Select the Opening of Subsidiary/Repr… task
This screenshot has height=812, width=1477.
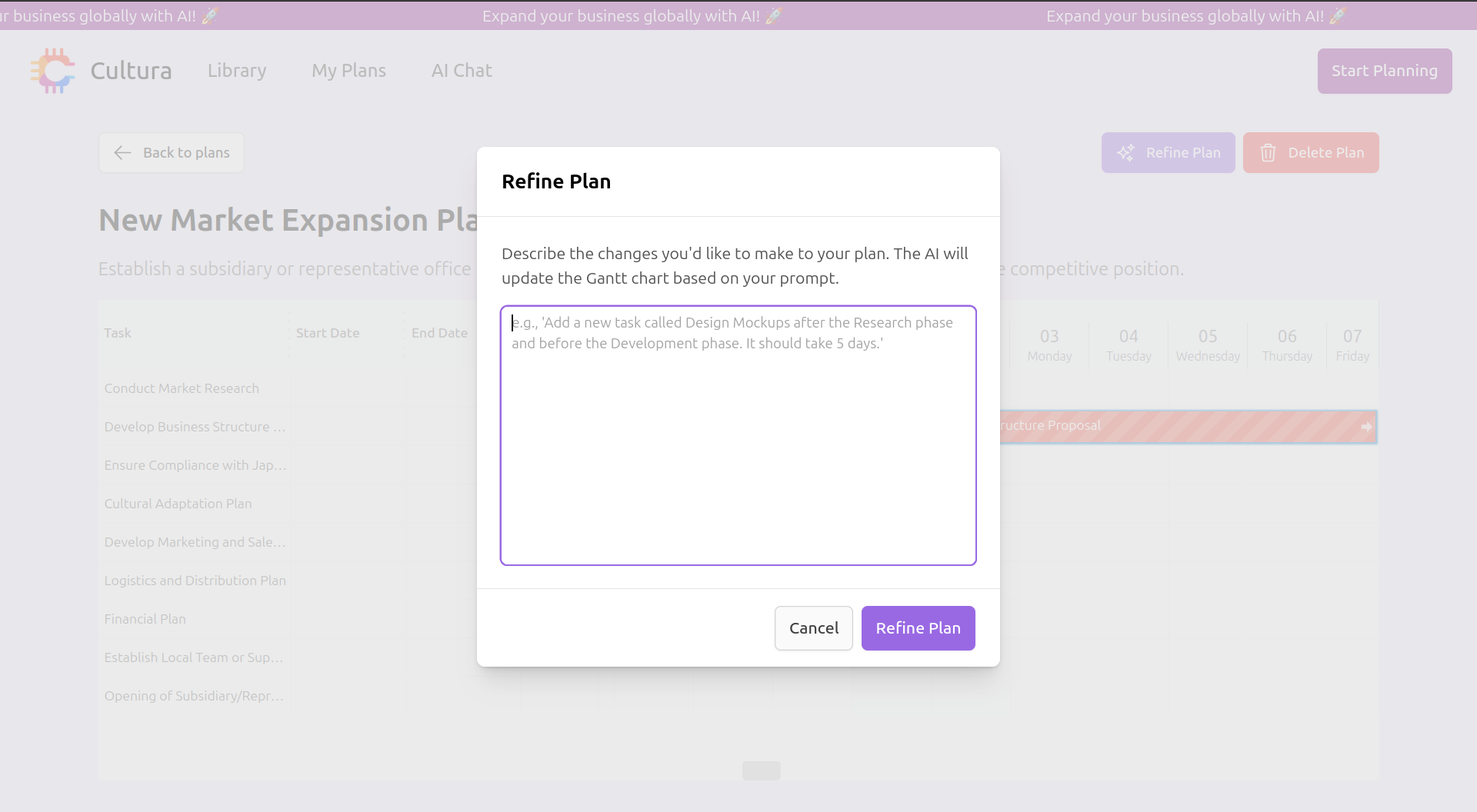click(194, 696)
